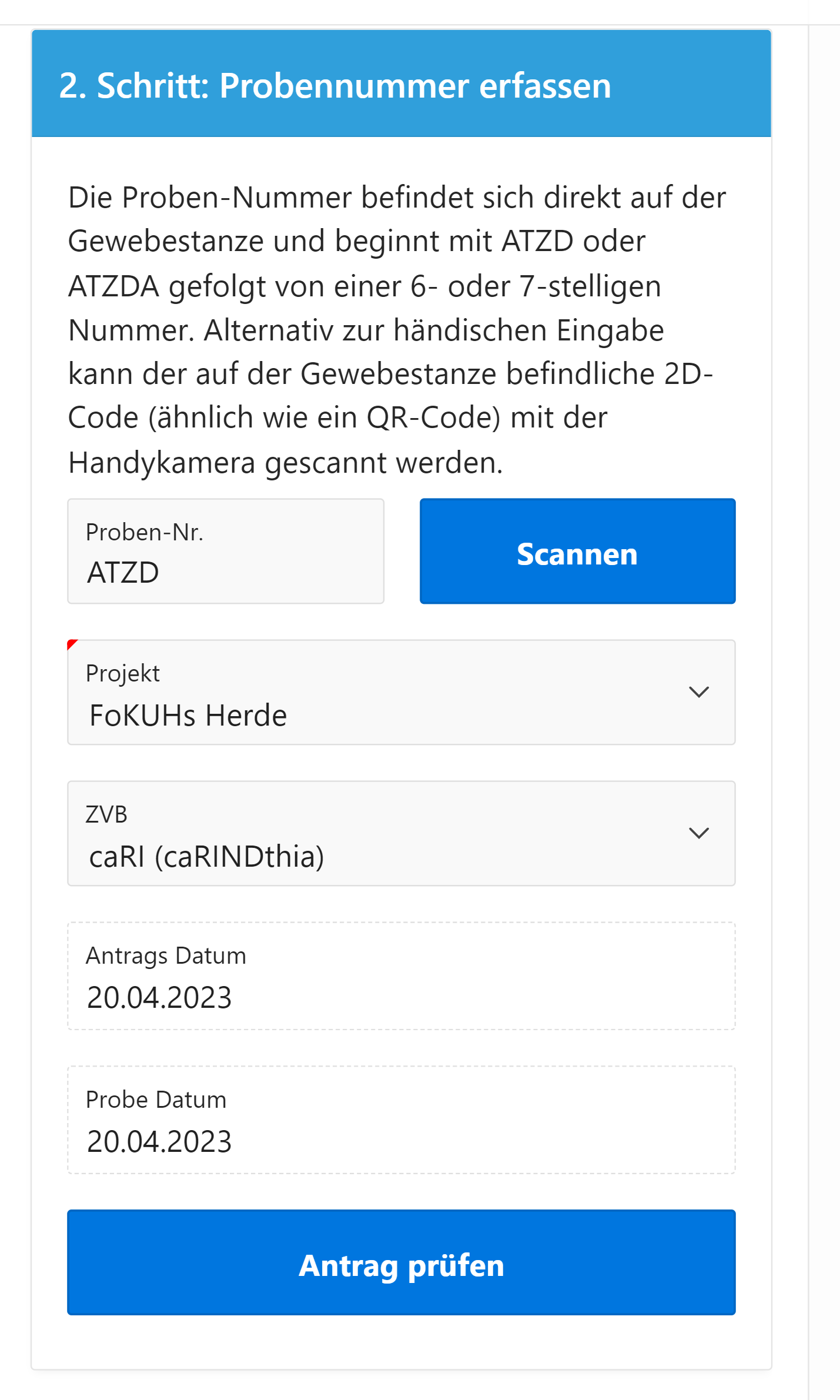
Task: Select the Probe Datum field
Action: pyautogui.click(x=401, y=1120)
